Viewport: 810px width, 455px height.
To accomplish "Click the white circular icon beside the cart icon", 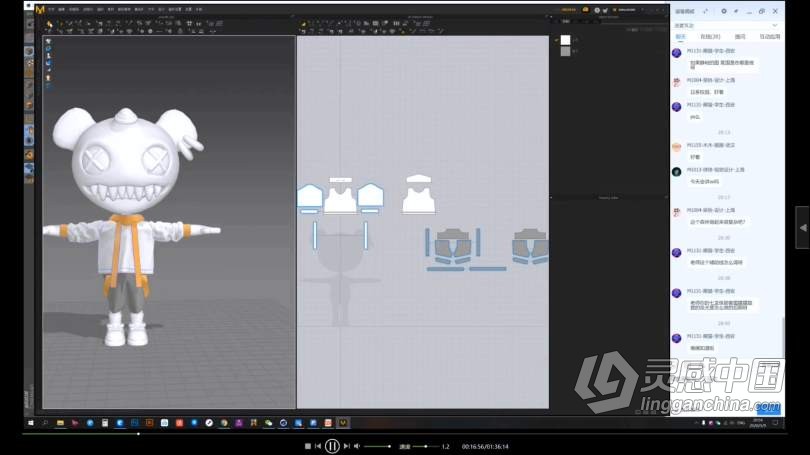I will pos(597,10).
